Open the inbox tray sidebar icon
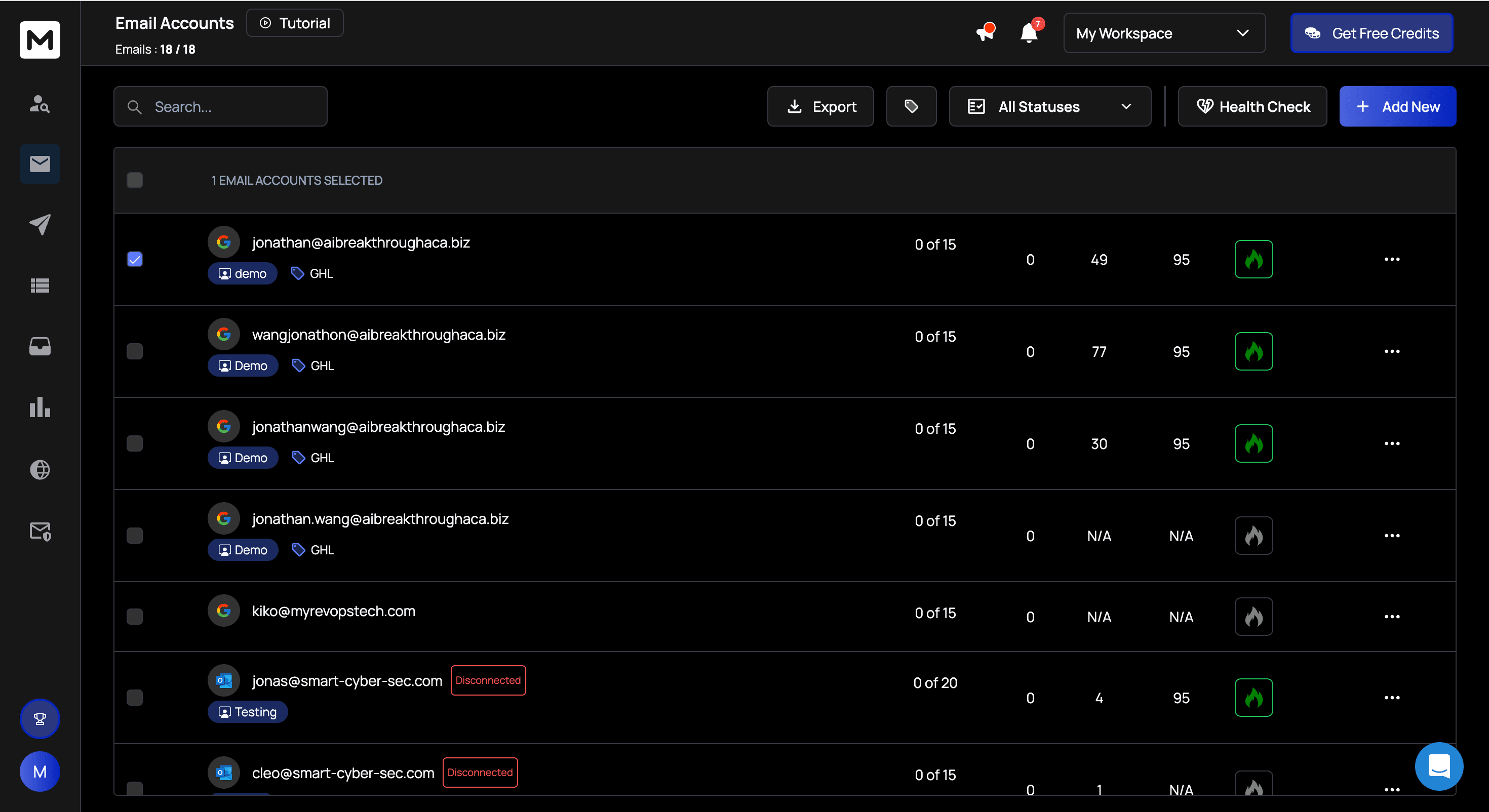The width and height of the screenshot is (1489, 812). coord(40,346)
